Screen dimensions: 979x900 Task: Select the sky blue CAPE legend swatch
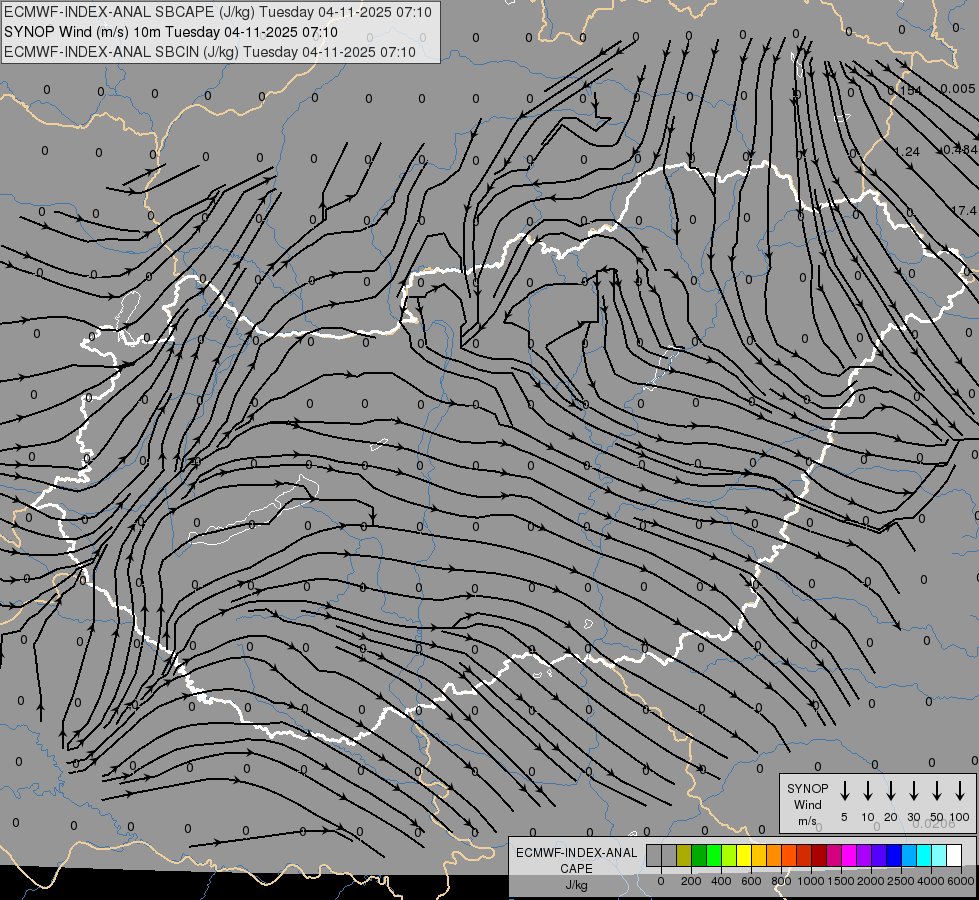pos(908,856)
